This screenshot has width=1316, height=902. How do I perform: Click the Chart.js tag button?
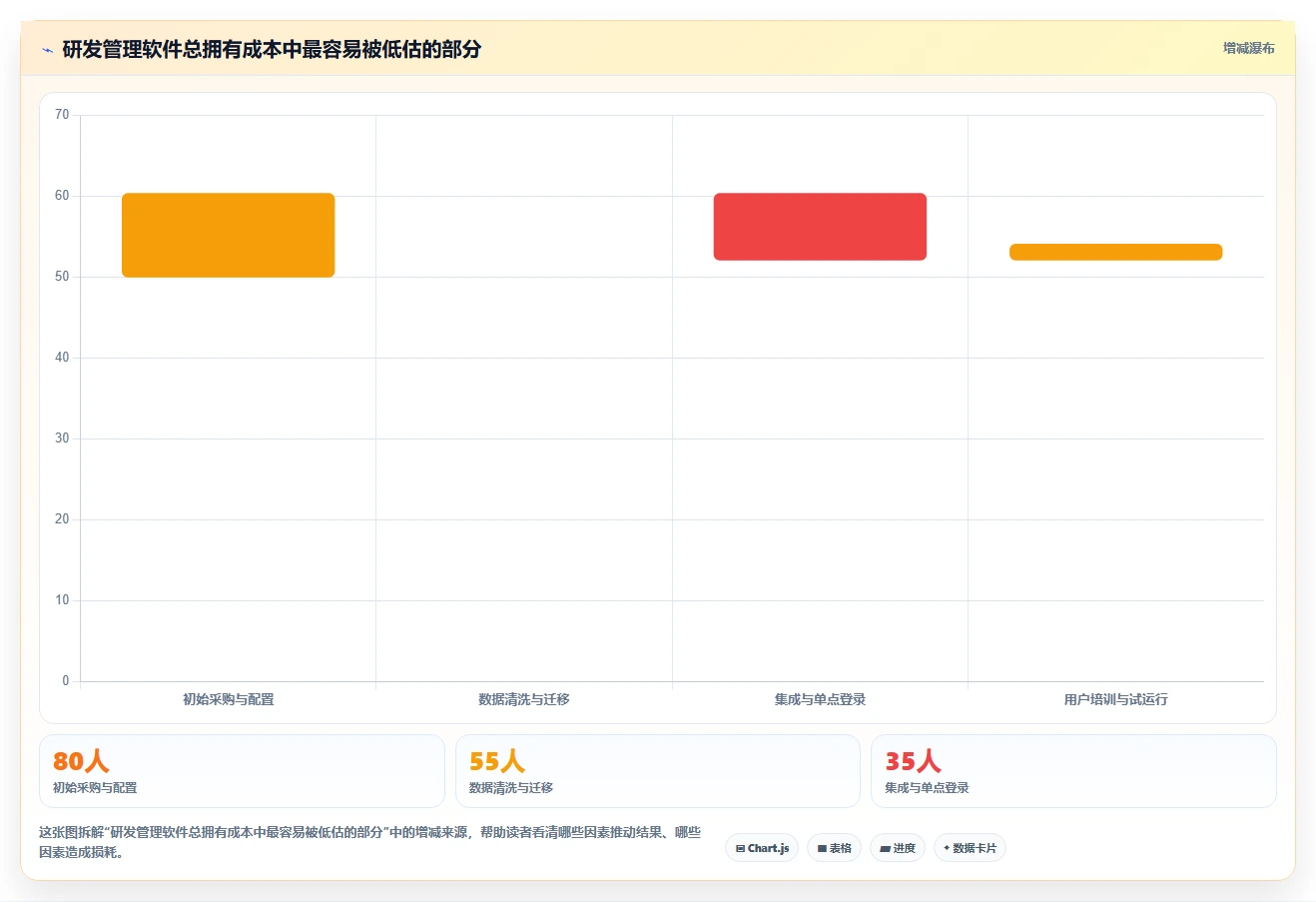(x=762, y=848)
